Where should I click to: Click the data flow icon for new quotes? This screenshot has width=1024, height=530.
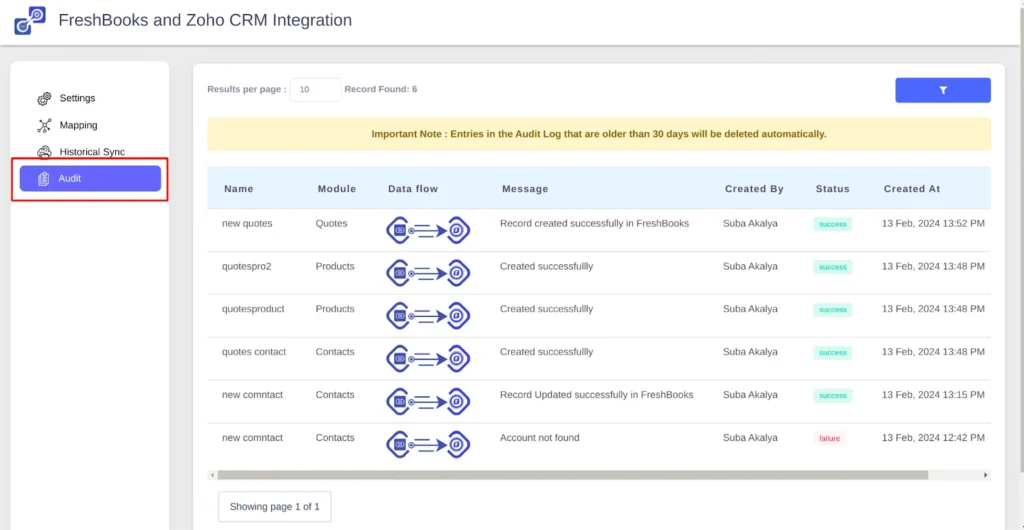click(428, 230)
